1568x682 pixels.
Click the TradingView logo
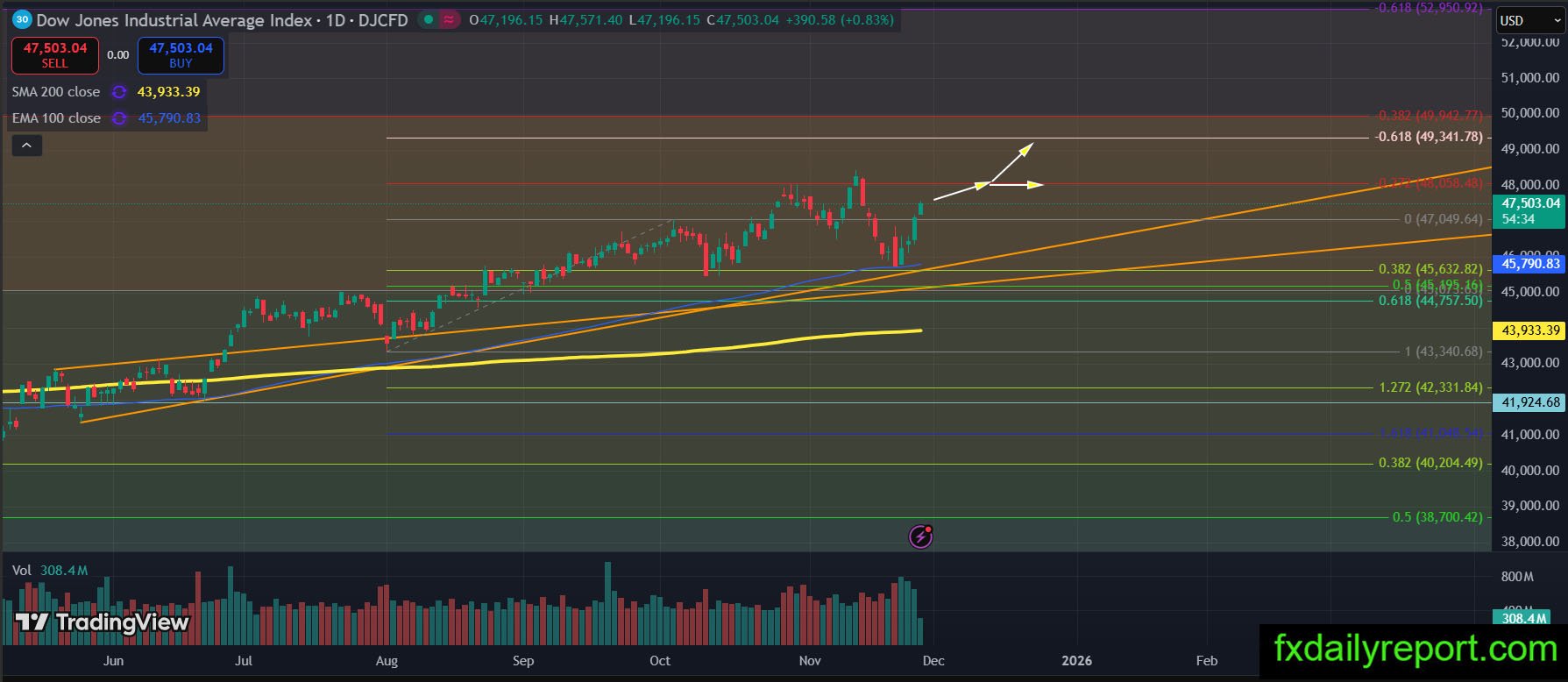coord(103,622)
